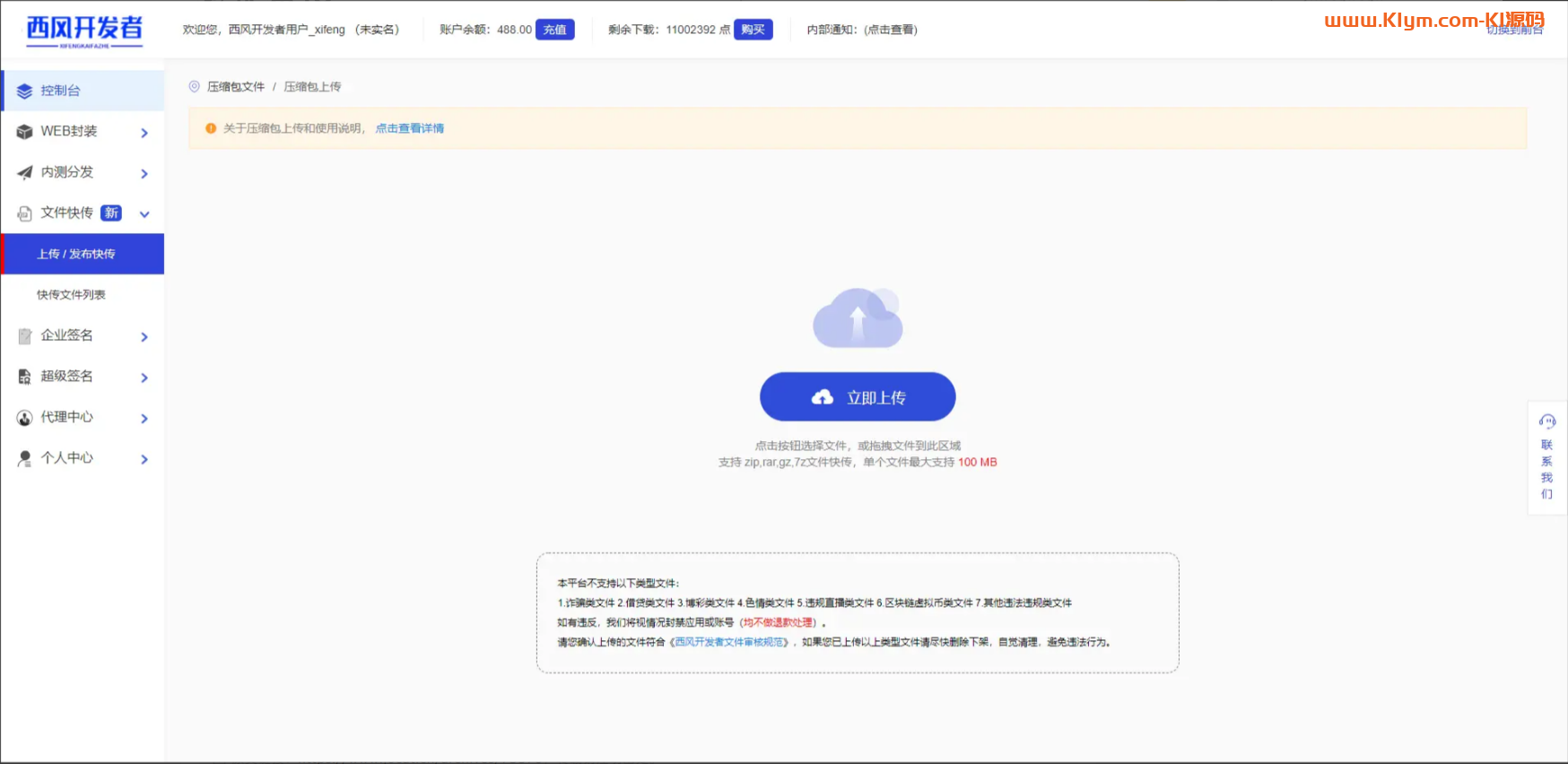The width and height of the screenshot is (1568, 764).
Task: Click the 充值 recharge button
Action: 554,30
